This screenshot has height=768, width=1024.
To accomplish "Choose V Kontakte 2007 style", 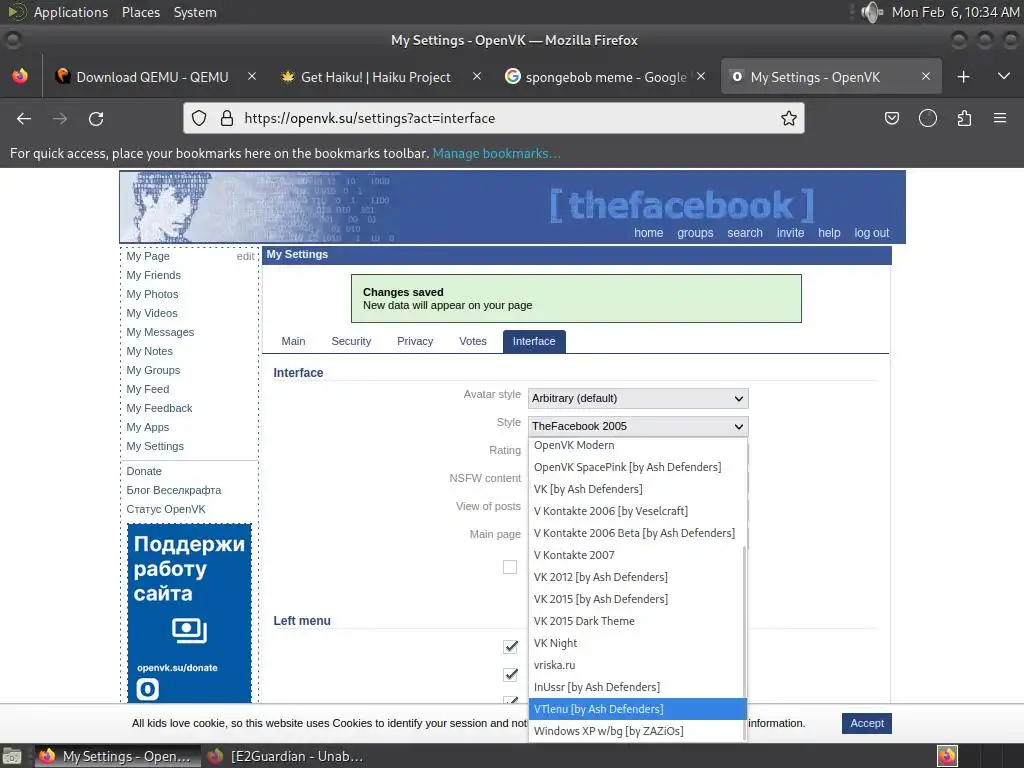I will (635, 555).
